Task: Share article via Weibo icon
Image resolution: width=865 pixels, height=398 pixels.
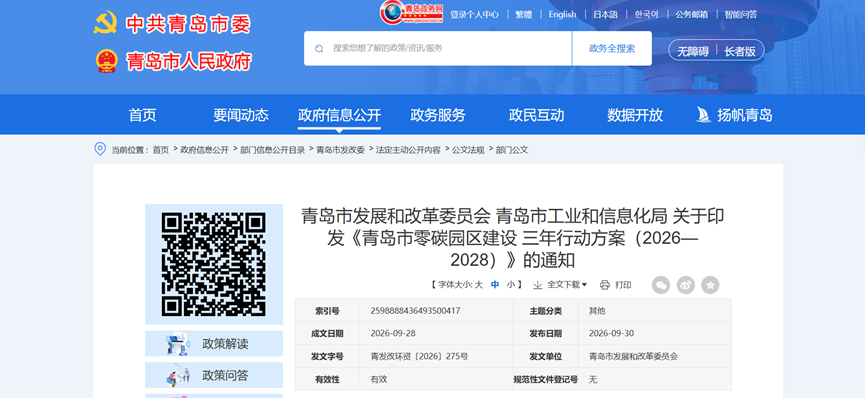Action: pos(686,285)
